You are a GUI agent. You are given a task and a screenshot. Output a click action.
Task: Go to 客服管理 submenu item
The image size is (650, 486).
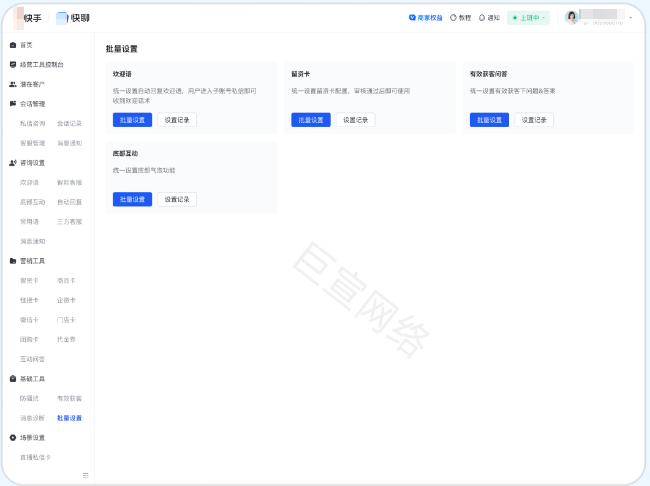tap(32, 143)
